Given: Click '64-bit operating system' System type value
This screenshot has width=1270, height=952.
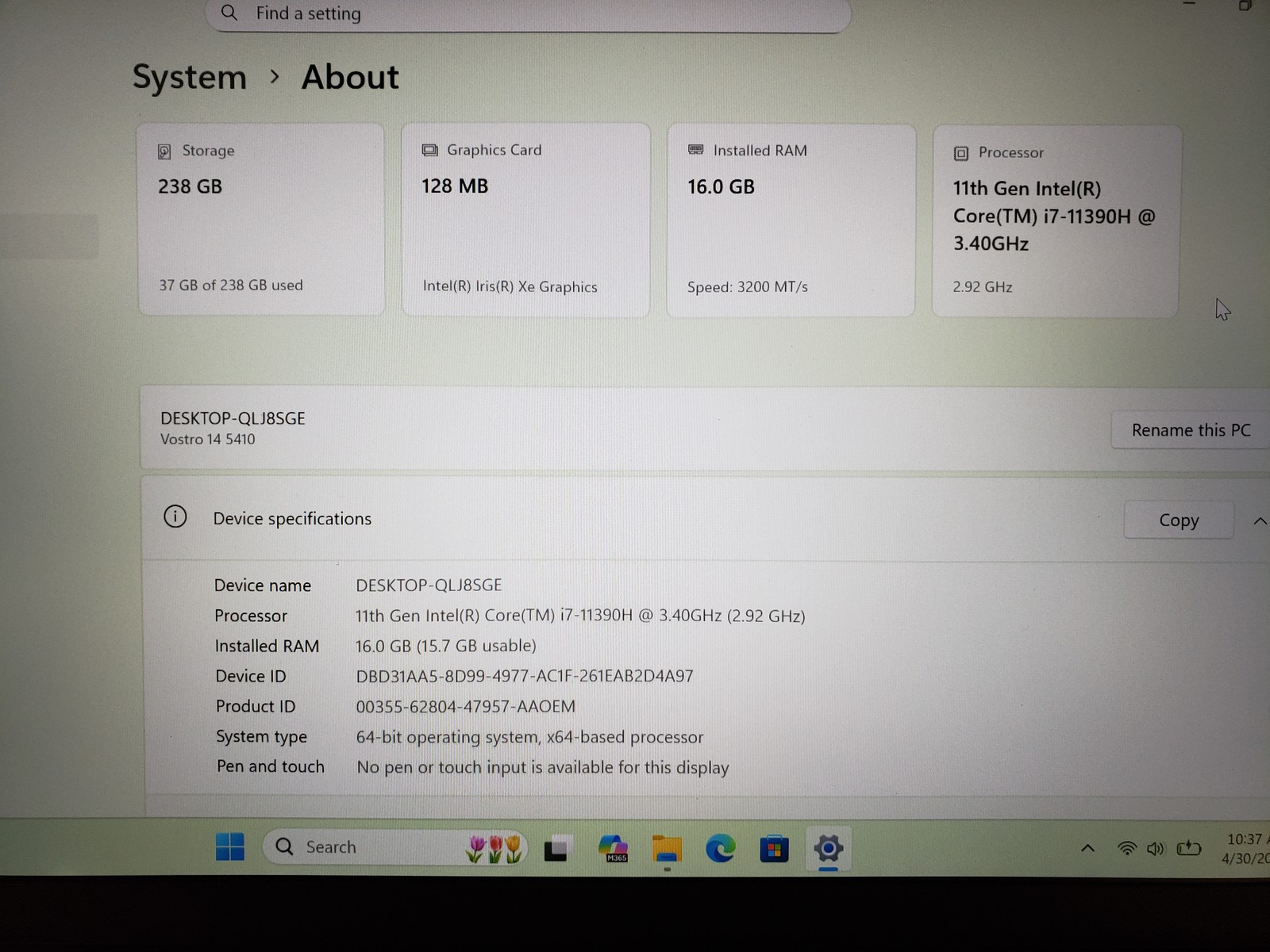Looking at the screenshot, I should coord(529,738).
